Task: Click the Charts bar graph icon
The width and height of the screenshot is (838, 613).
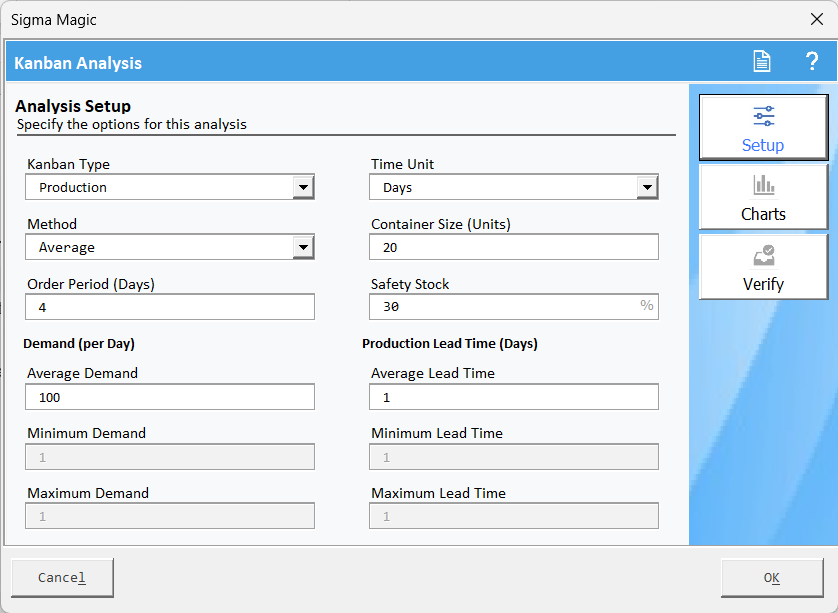Action: (x=763, y=185)
